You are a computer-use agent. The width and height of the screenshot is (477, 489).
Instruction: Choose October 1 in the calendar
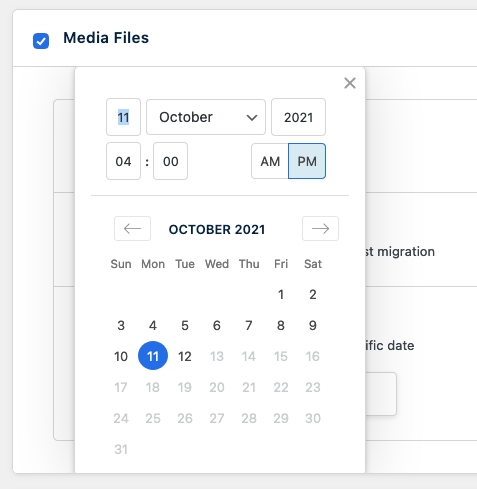pos(281,294)
